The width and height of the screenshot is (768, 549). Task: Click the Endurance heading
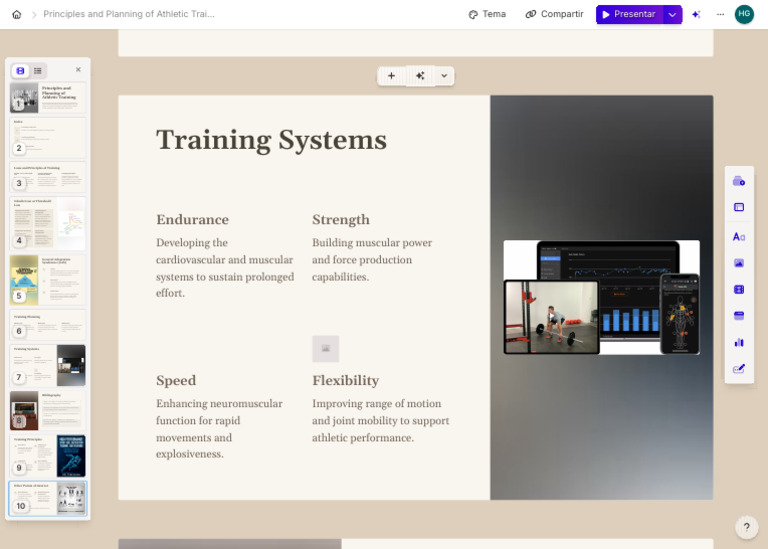tap(192, 219)
